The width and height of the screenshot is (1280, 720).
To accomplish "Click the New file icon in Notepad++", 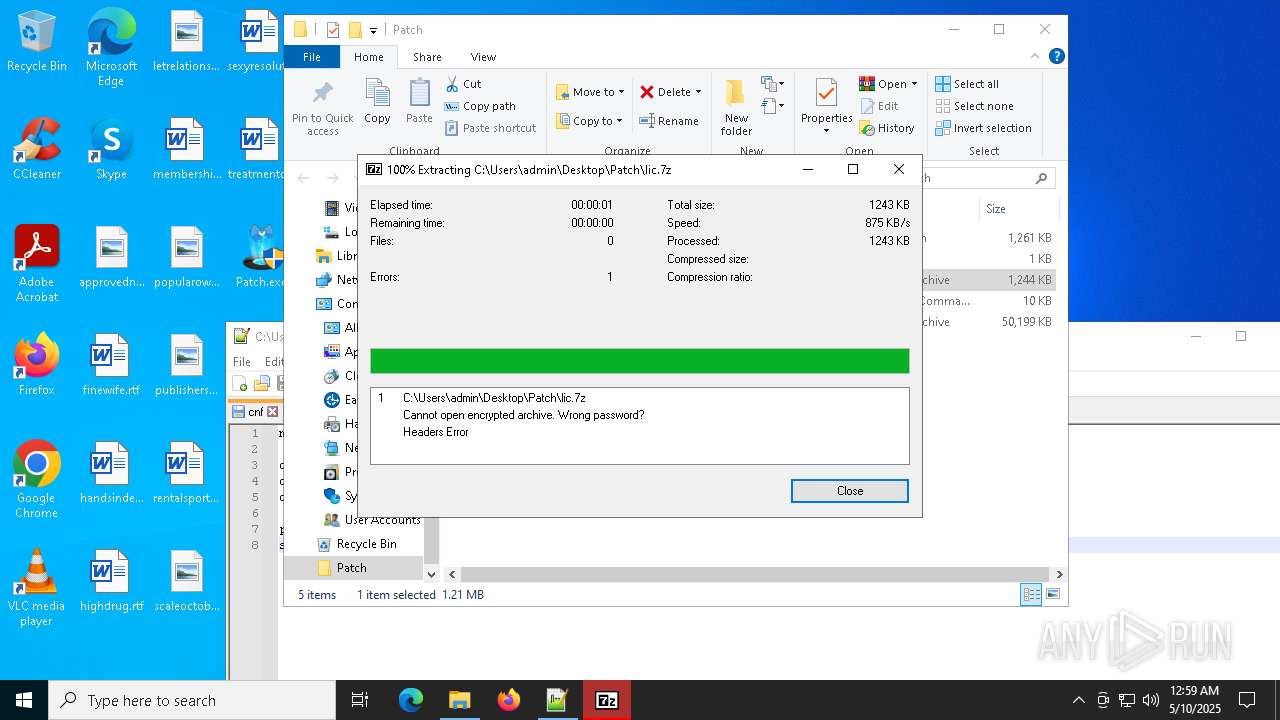I will coord(240,384).
